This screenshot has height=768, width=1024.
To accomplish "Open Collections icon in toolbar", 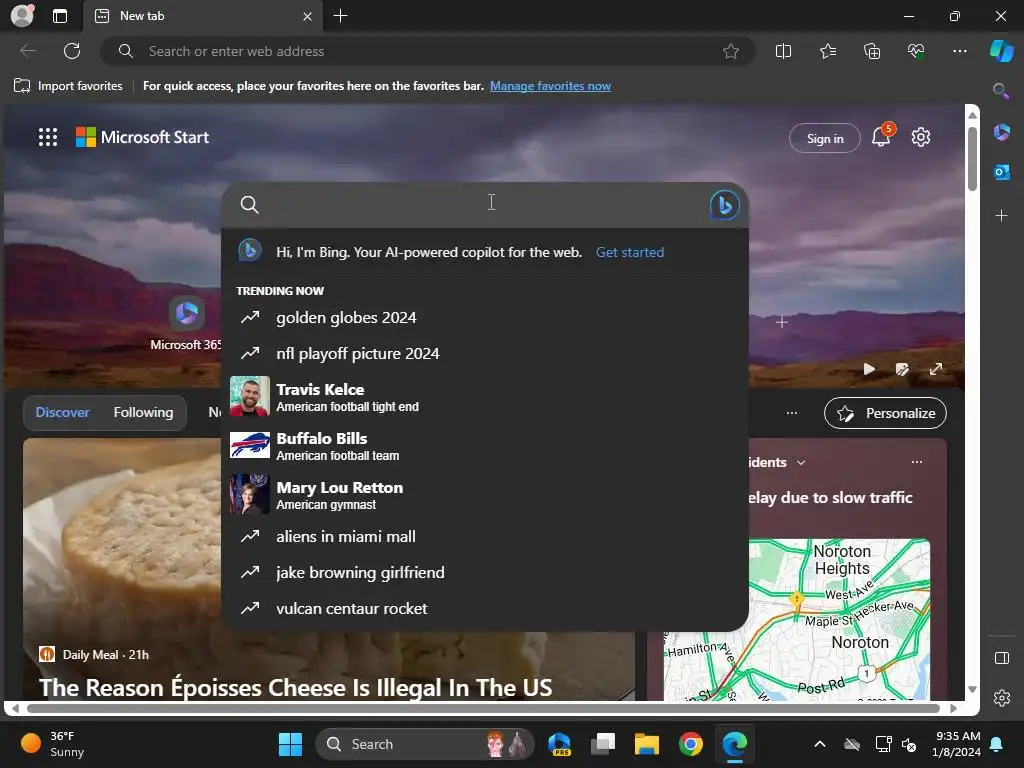I will [x=872, y=51].
